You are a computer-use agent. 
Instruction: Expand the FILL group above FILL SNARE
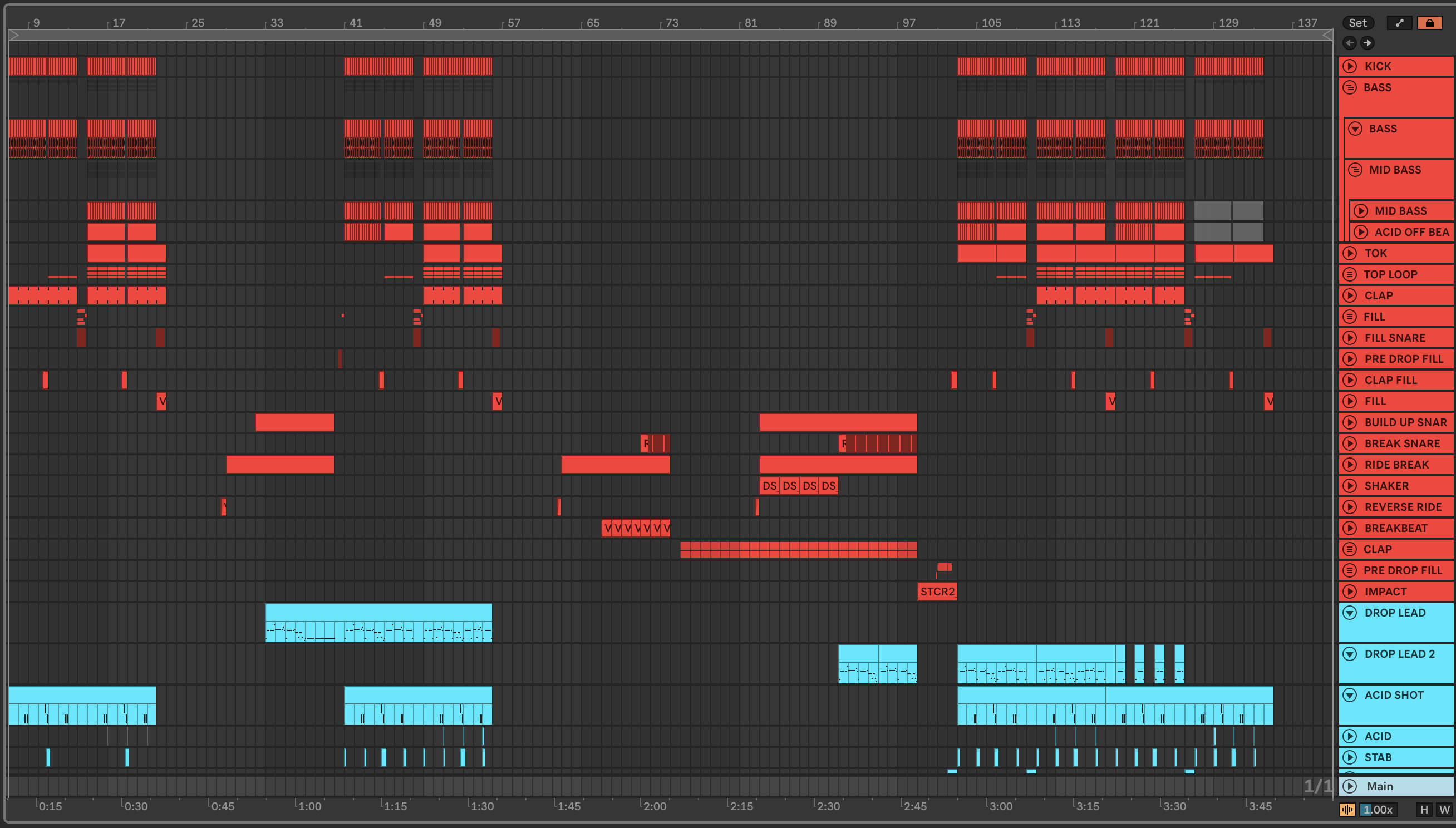click(x=1350, y=317)
